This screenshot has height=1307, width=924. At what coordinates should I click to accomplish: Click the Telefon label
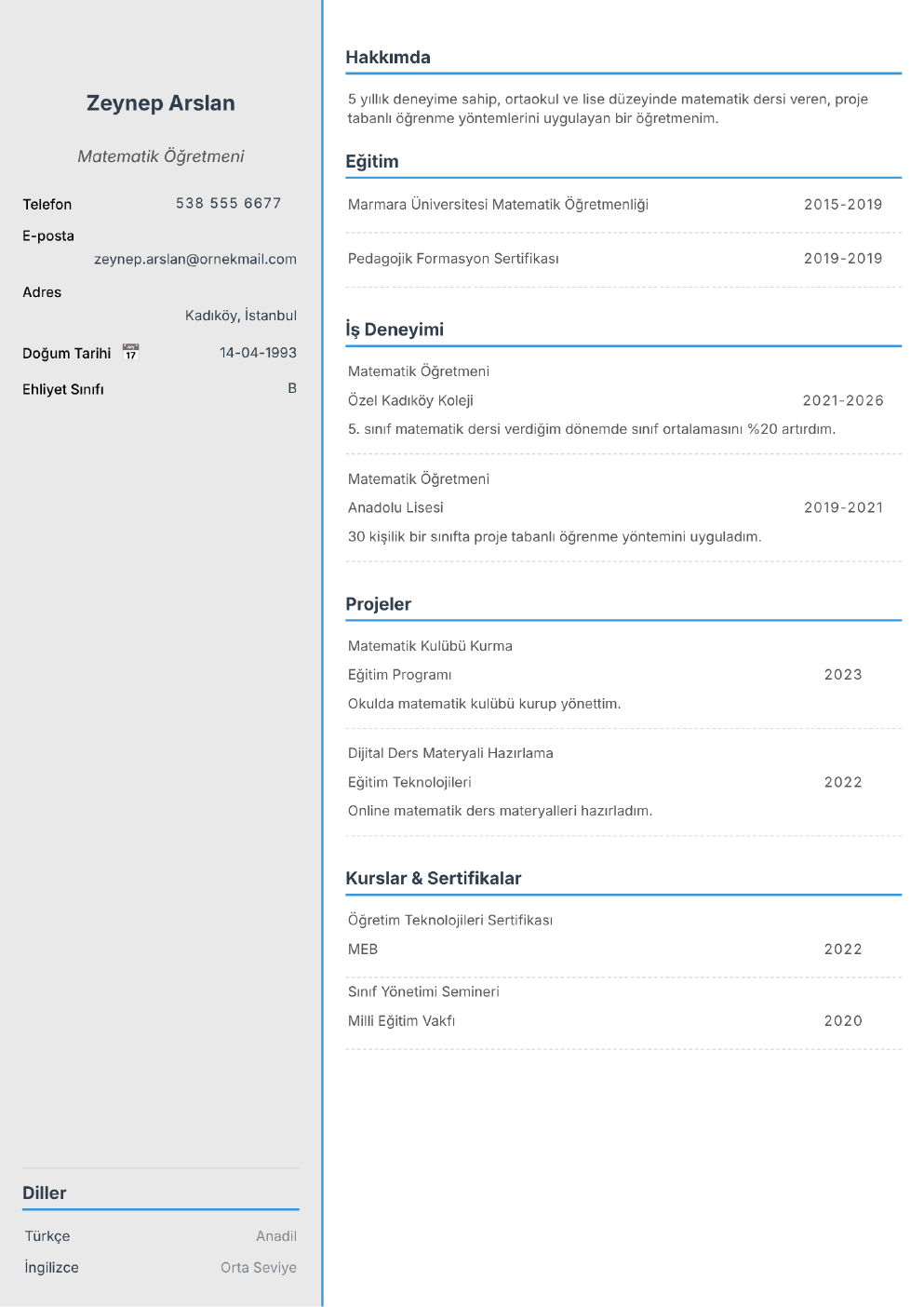[x=47, y=204]
